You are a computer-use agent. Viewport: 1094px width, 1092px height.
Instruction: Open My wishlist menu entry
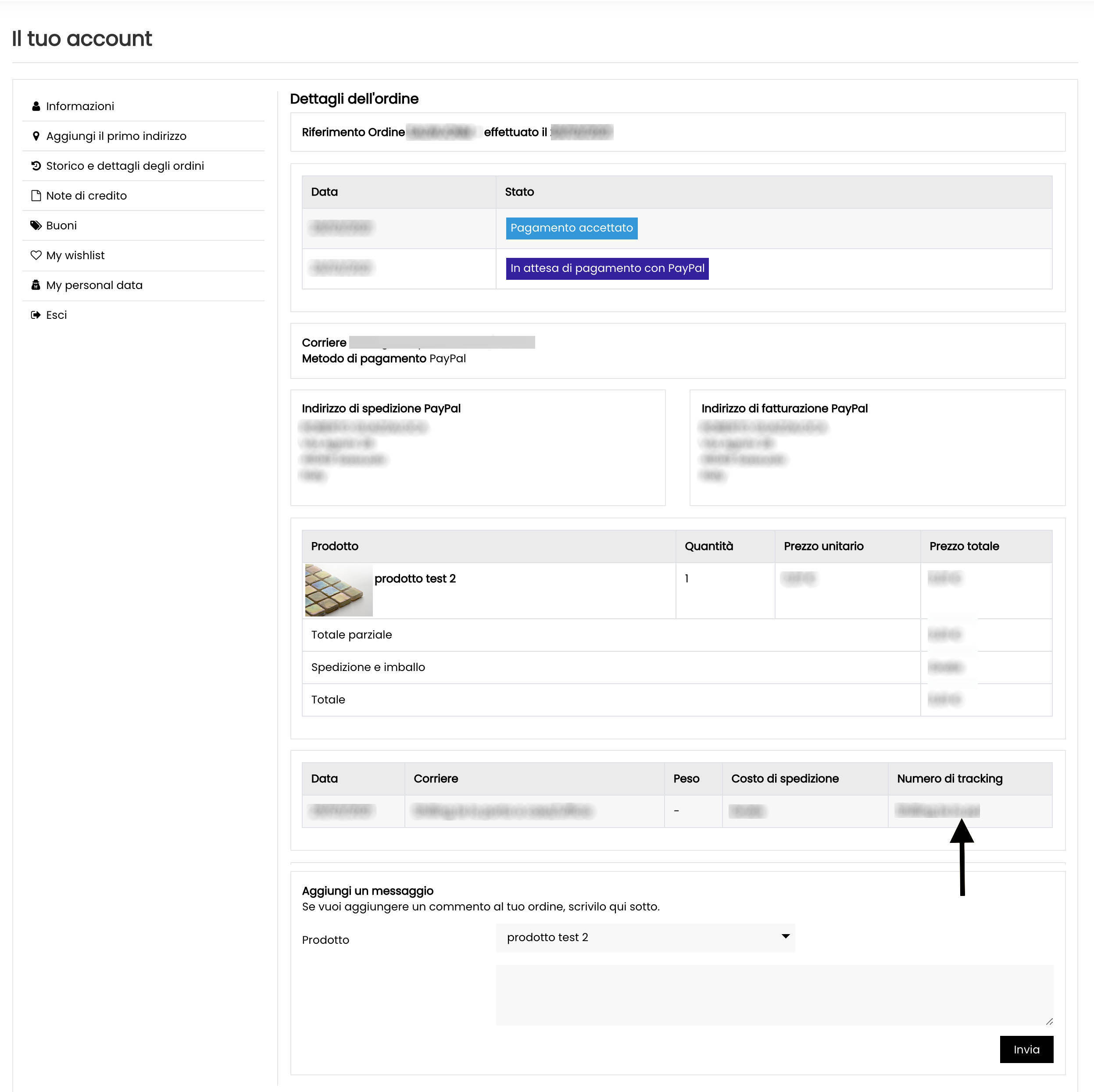75,255
